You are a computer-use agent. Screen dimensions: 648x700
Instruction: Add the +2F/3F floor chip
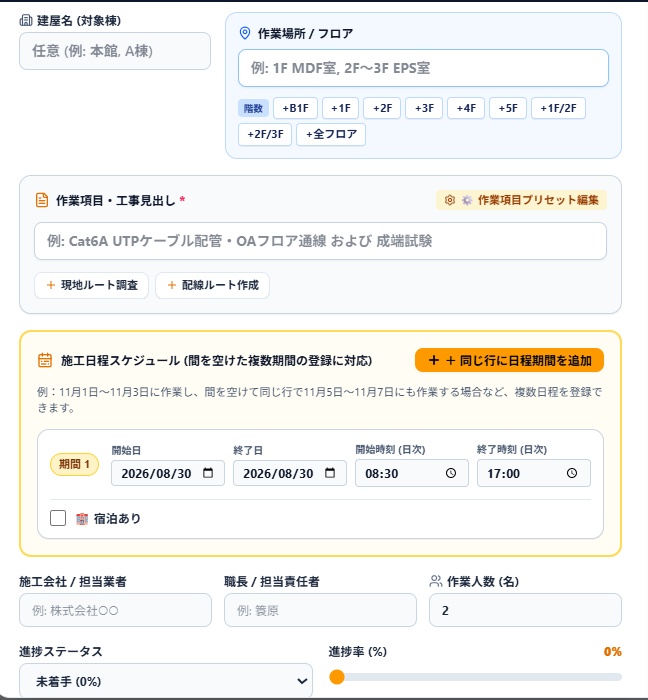265,134
